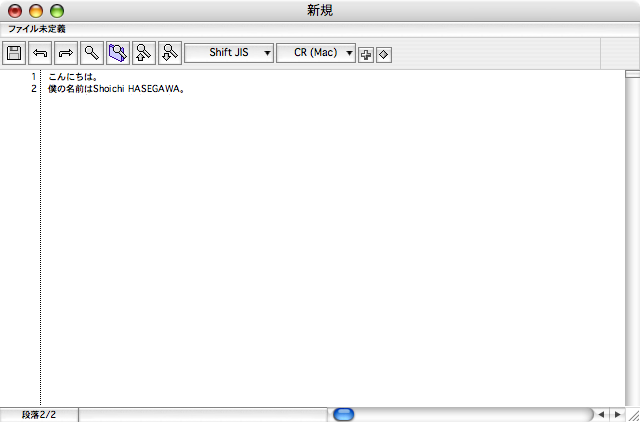Click the find next magnifier with down arrow
The image size is (640, 422).
[x=170, y=53]
